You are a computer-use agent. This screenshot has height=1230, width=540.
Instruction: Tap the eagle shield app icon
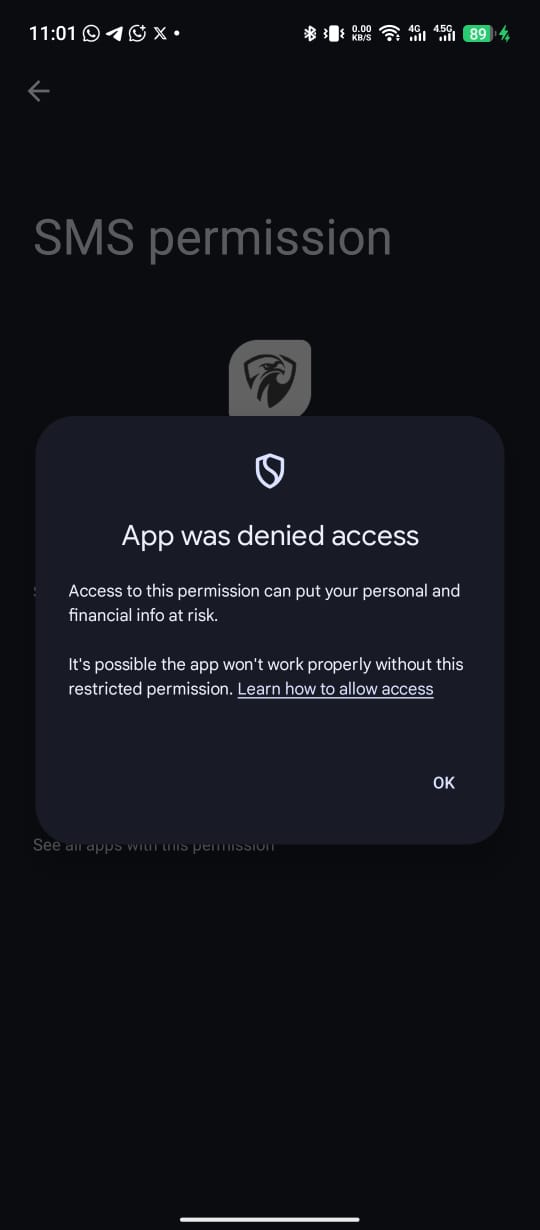(x=270, y=378)
